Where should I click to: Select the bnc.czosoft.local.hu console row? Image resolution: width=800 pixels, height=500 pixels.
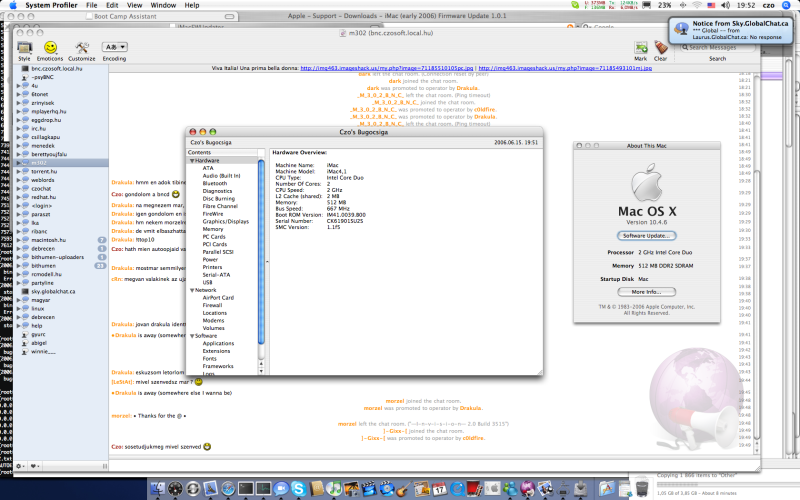click(61, 68)
